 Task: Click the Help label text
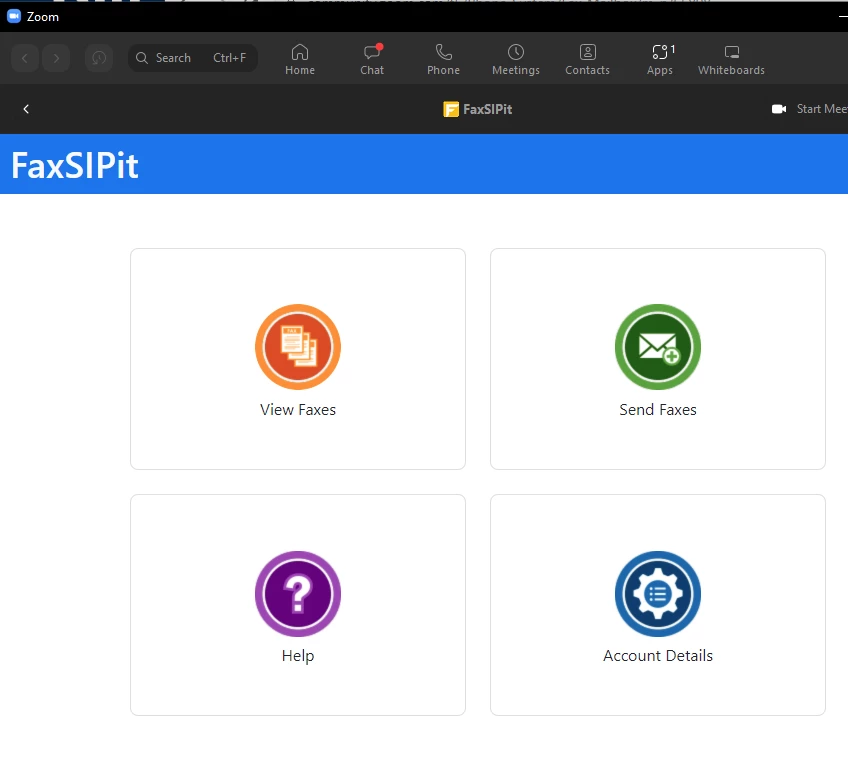coord(298,656)
